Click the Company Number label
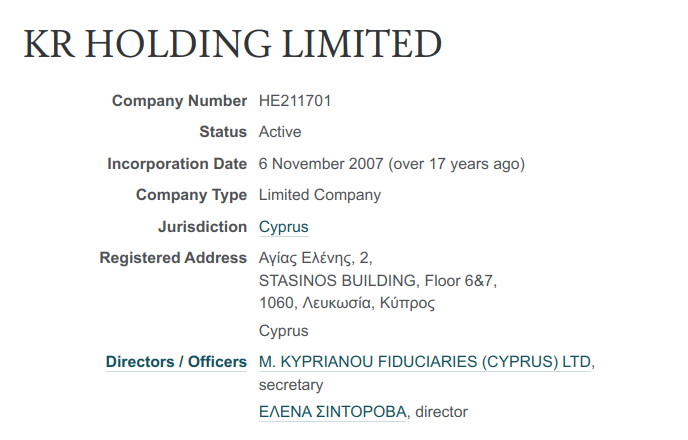The width and height of the screenshot is (688, 440). 179,101
